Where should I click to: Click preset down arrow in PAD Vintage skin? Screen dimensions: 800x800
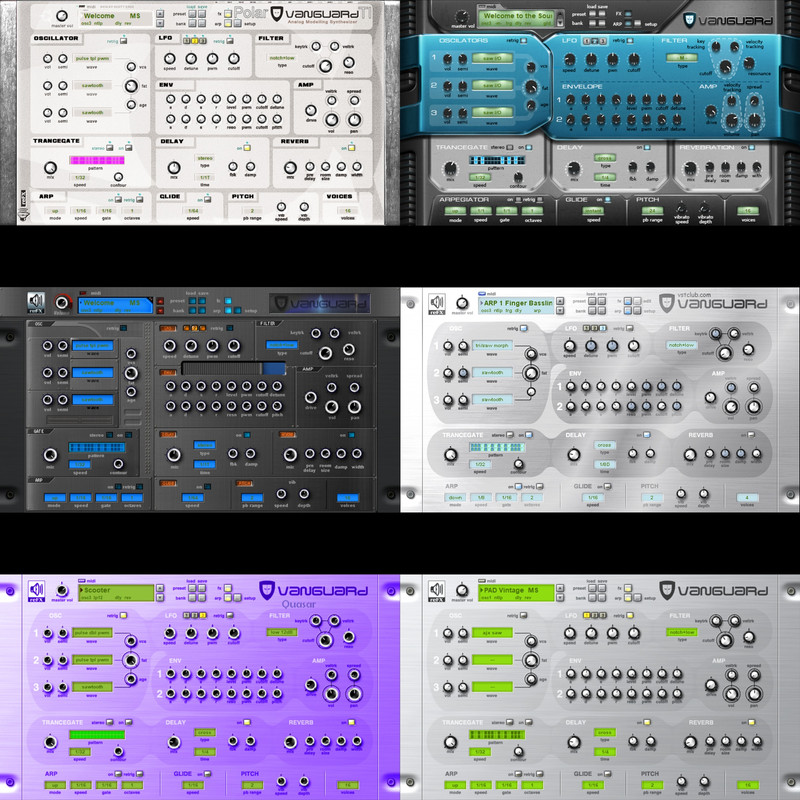coord(560,597)
